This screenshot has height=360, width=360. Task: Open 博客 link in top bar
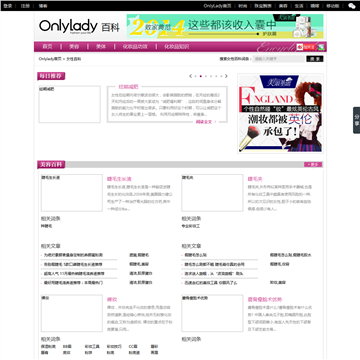tap(43, 6)
